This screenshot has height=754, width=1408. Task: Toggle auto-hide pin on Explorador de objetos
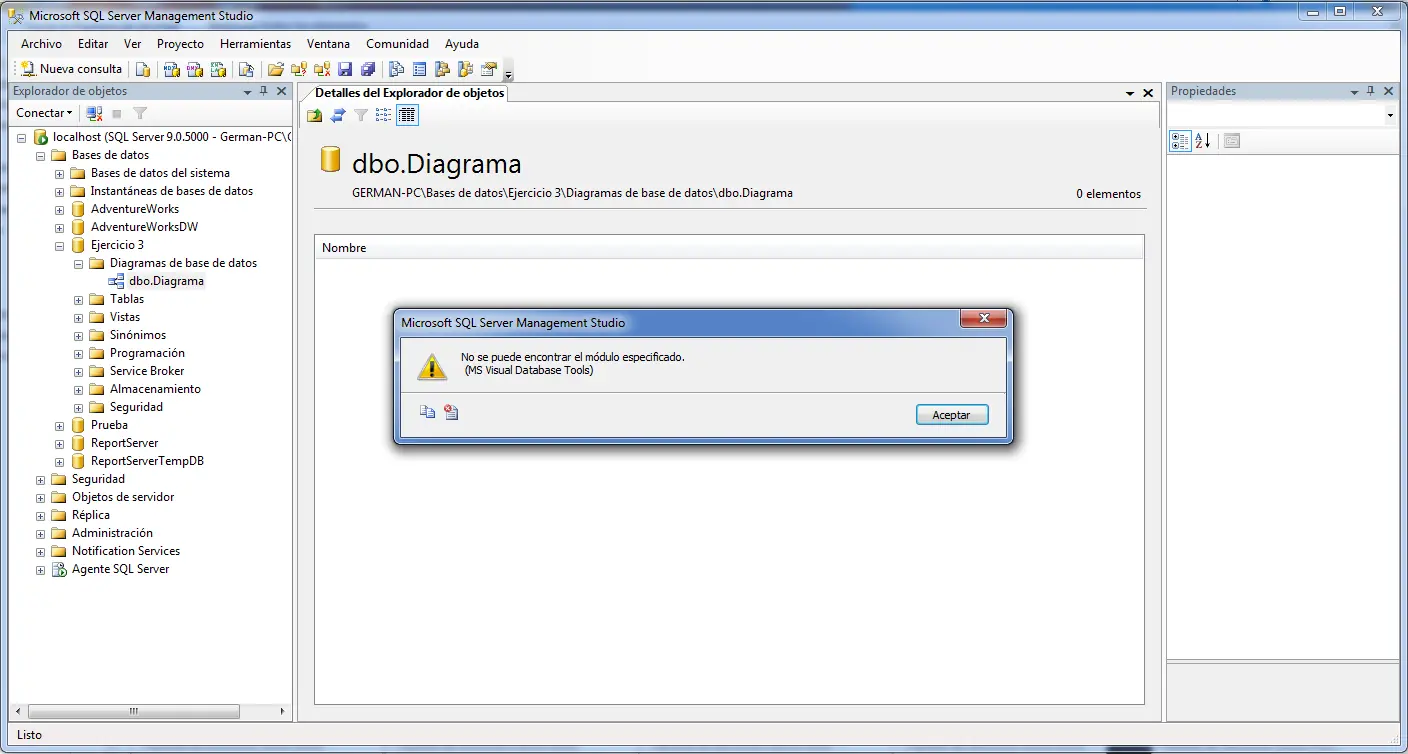click(264, 91)
